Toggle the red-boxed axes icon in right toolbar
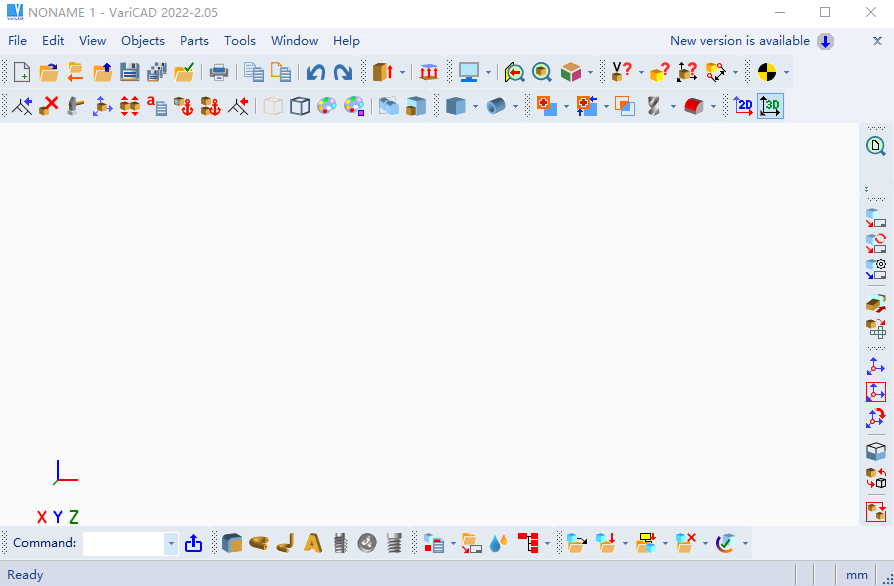 876,392
